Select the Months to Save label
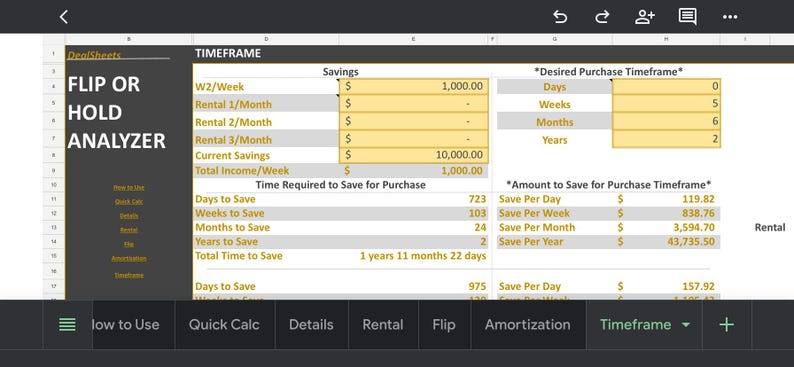794x367 pixels. [233, 227]
